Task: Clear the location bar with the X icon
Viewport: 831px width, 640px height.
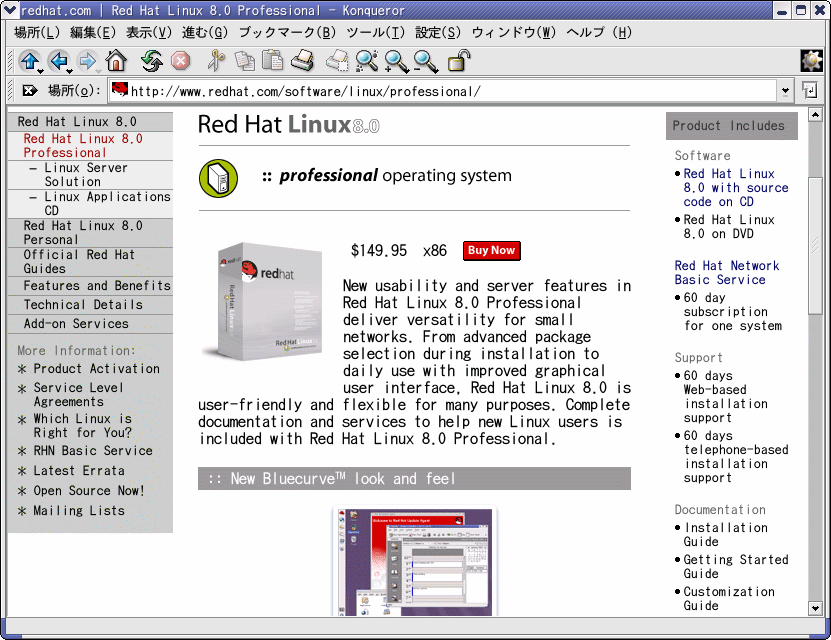Action: pos(30,91)
